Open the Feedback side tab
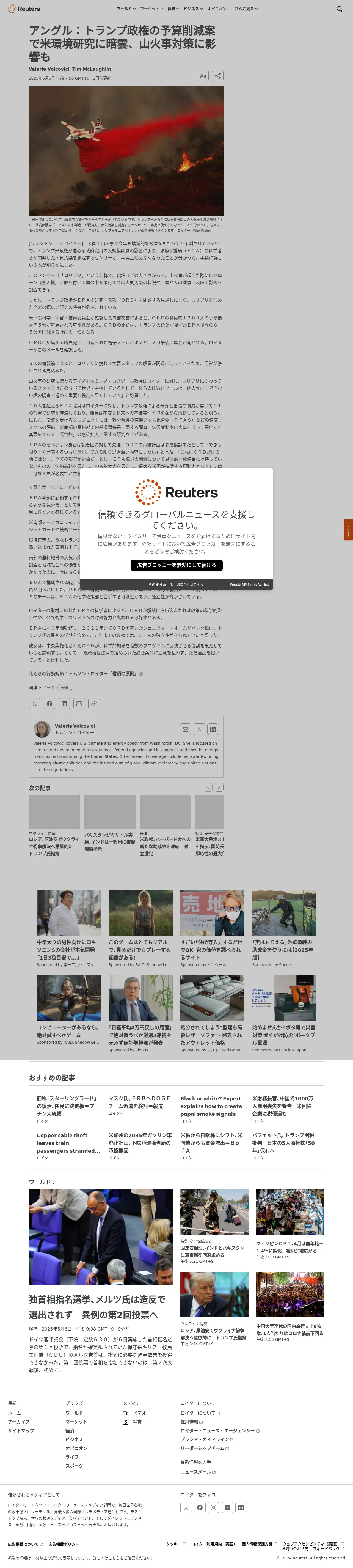This screenshot has width=353, height=1568. tap(348, 530)
